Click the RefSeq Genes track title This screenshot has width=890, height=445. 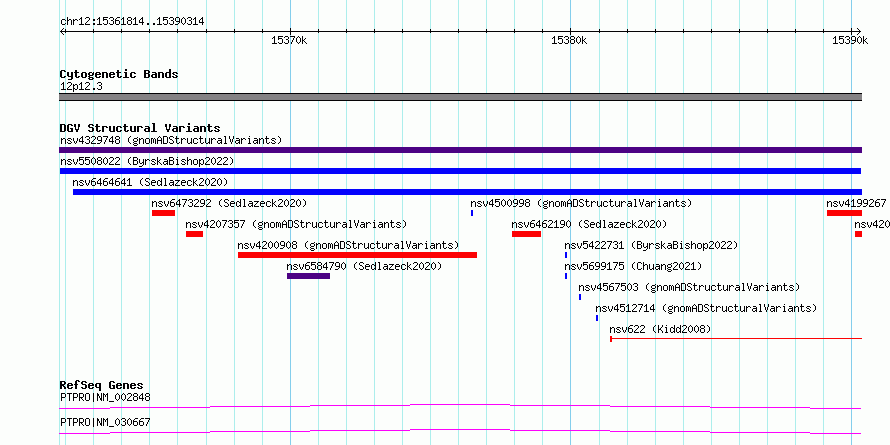[102, 385]
